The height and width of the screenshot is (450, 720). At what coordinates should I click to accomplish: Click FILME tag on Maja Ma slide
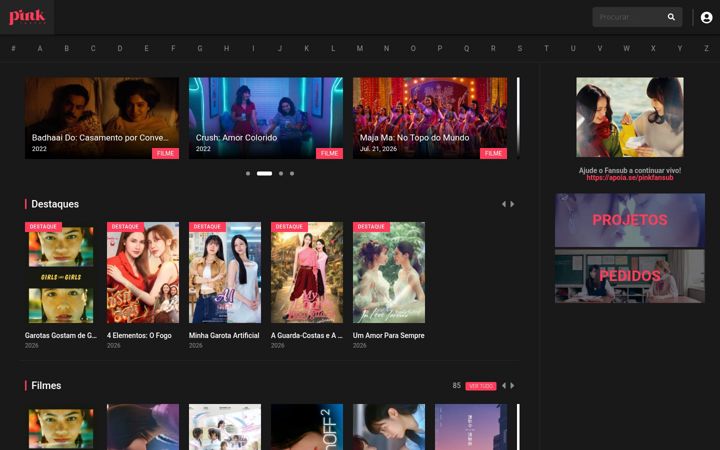[x=493, y=153]
